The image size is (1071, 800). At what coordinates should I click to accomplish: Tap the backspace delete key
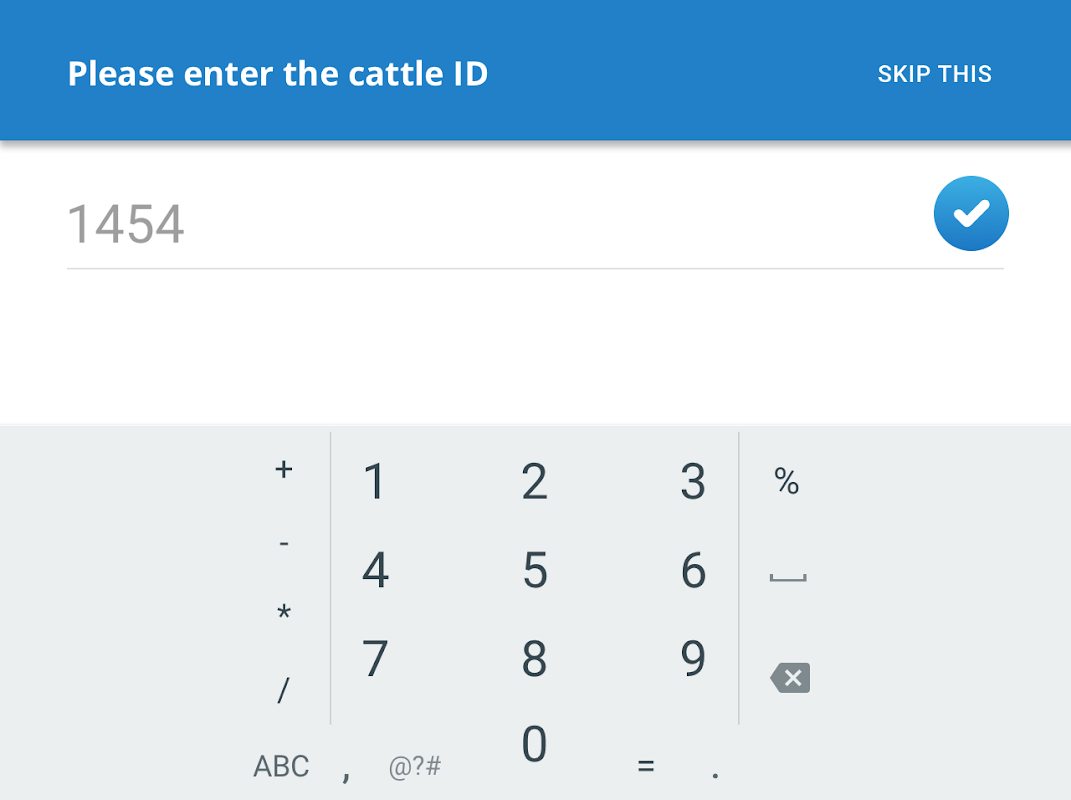(790, 678)
